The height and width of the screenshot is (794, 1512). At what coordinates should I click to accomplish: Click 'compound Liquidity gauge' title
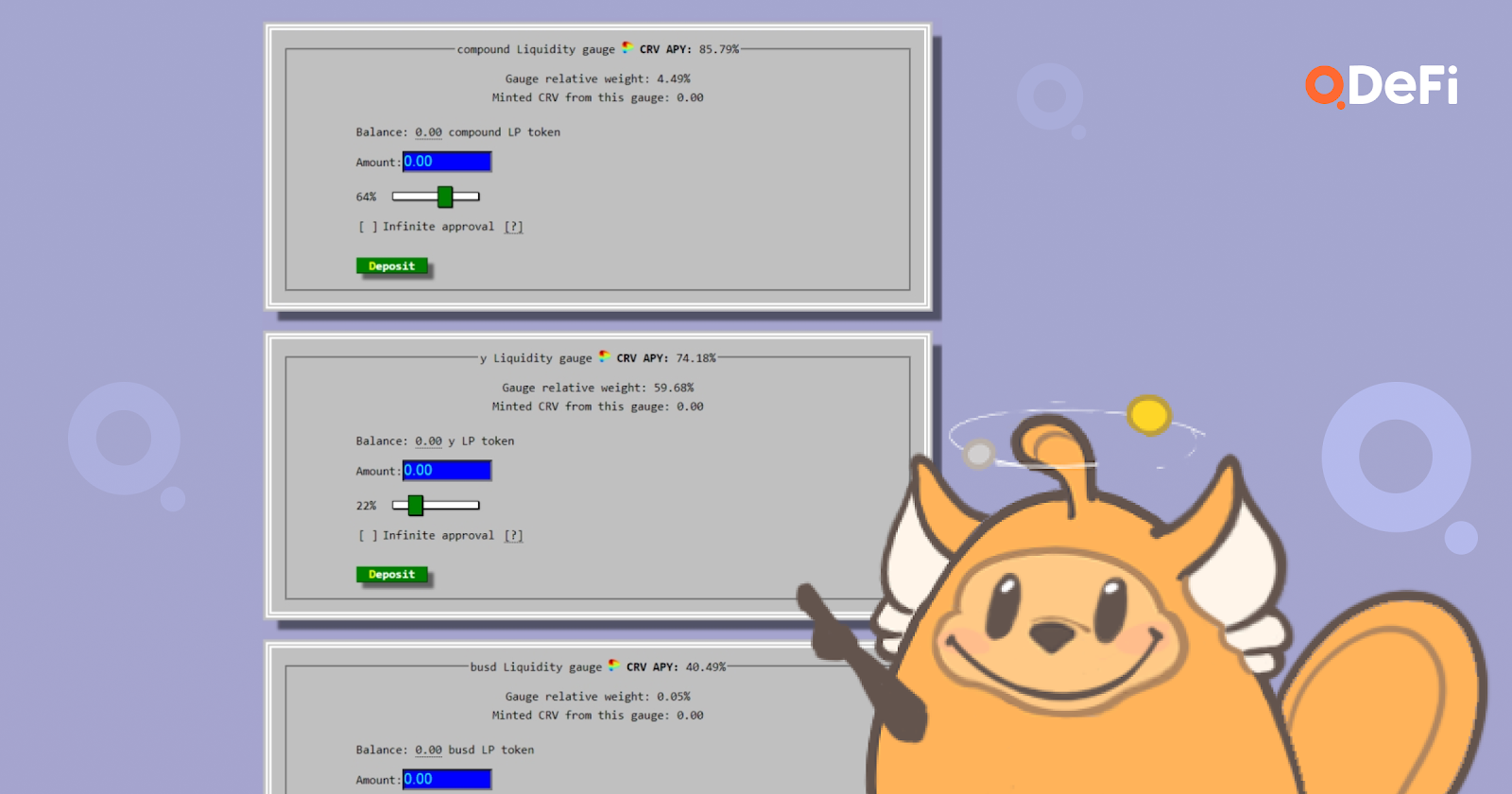point(536,49)
